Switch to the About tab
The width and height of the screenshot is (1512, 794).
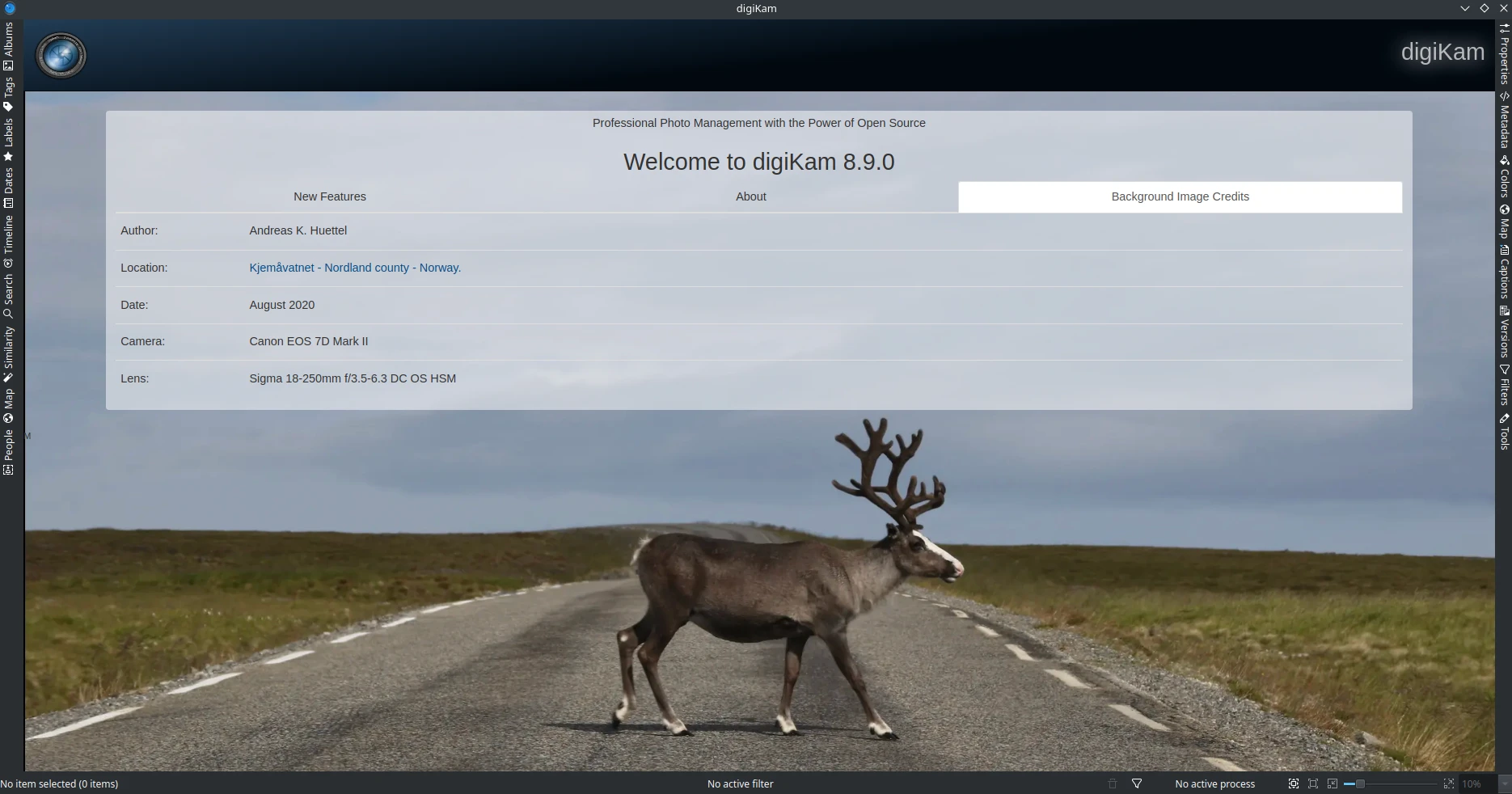point(750,196)
